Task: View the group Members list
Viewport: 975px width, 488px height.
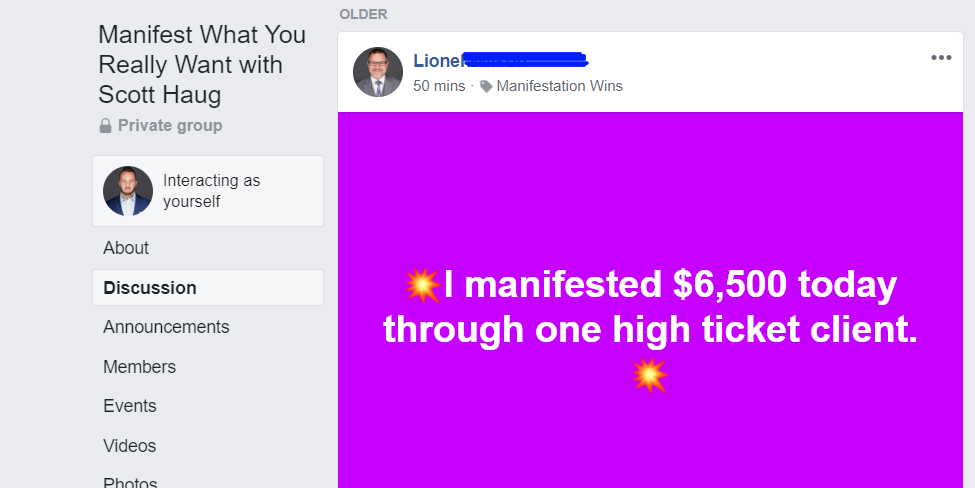Action: point(139,367)
